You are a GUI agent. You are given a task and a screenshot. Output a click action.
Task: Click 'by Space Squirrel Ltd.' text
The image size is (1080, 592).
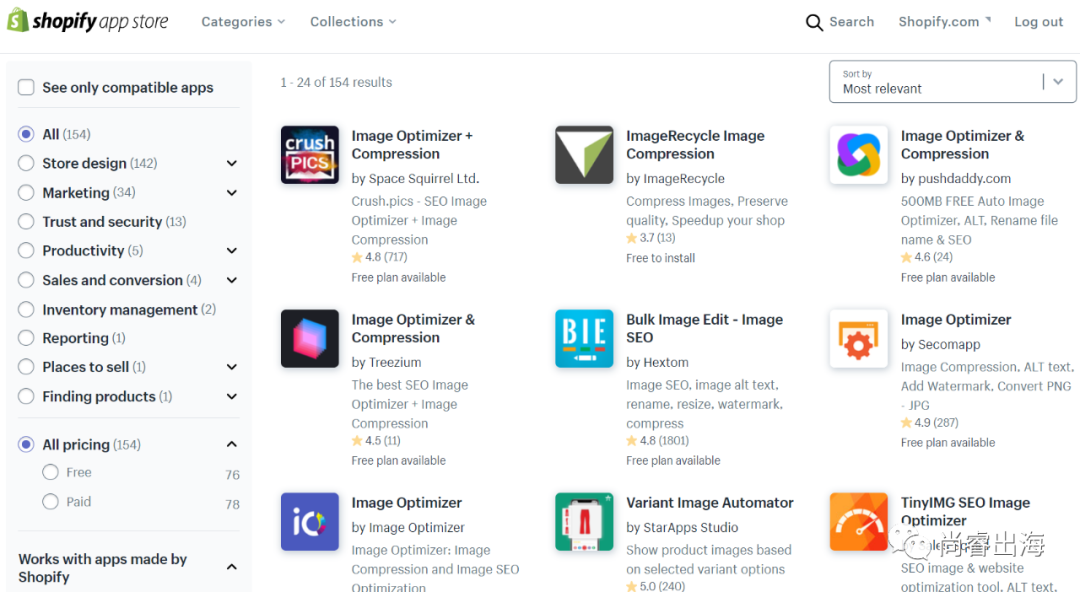tap(415, 178)
